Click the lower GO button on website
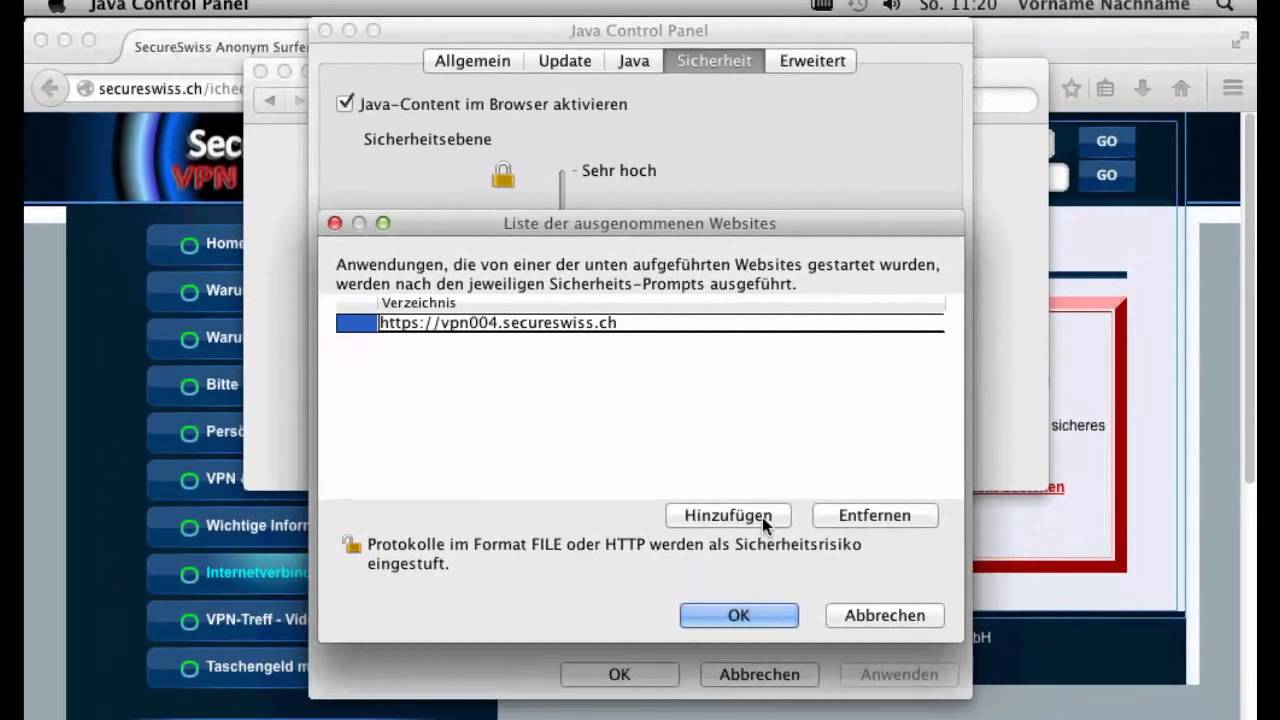 pyautogui.click(x=1106, y=175)
